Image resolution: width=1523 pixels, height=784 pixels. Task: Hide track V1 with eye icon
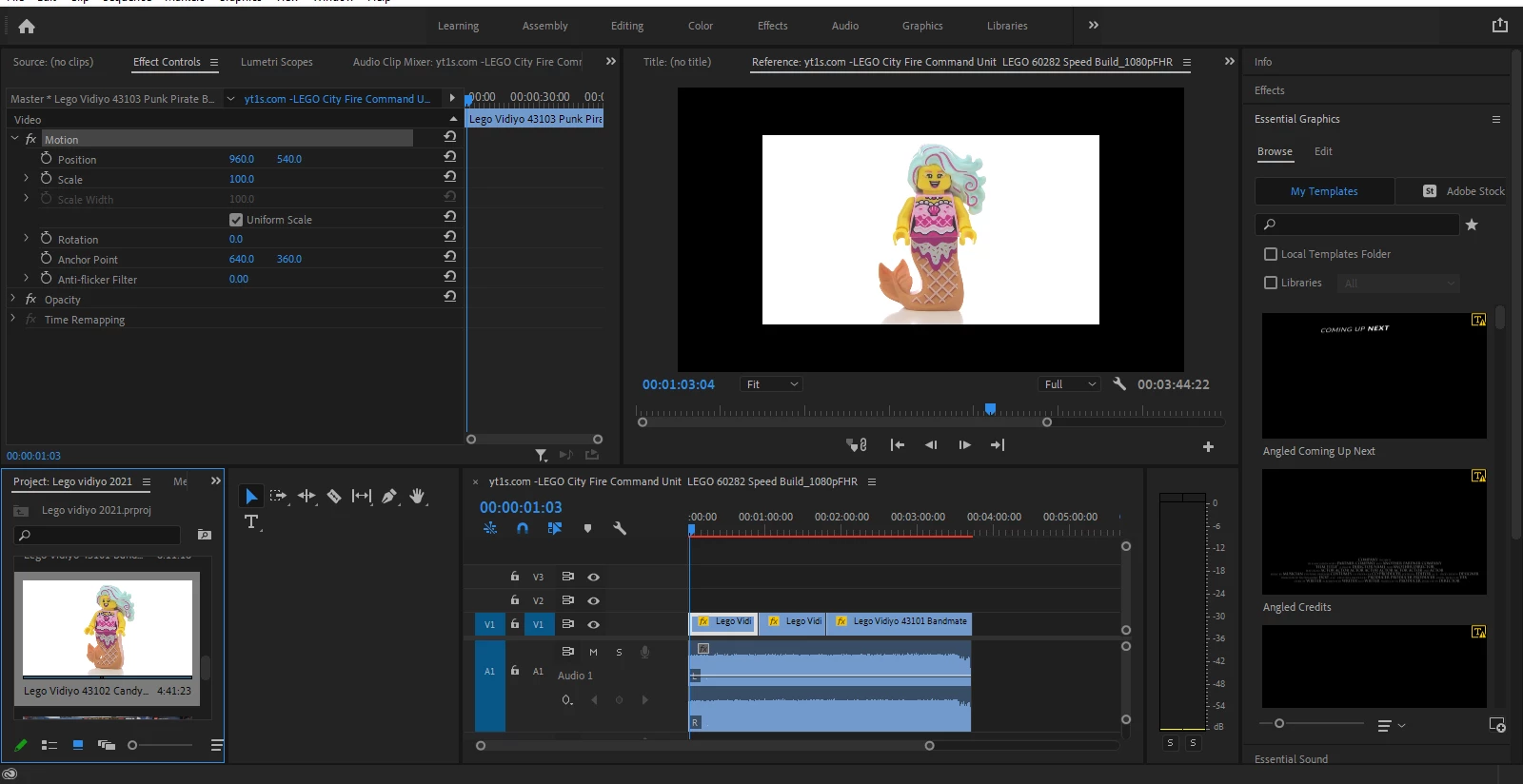coord(593,624)
